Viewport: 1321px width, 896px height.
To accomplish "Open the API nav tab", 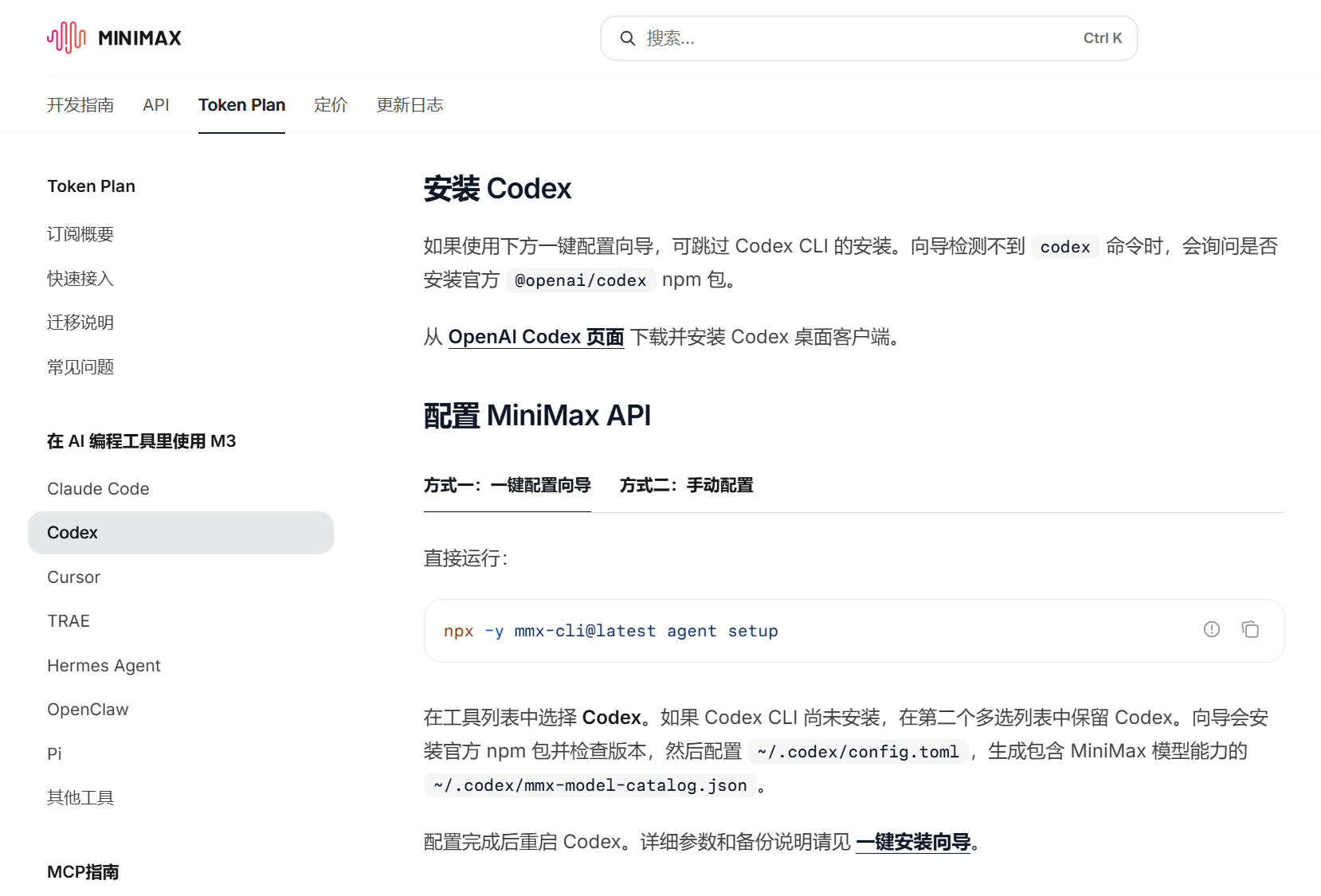I will pyautogui.click(x=156, y=105).
